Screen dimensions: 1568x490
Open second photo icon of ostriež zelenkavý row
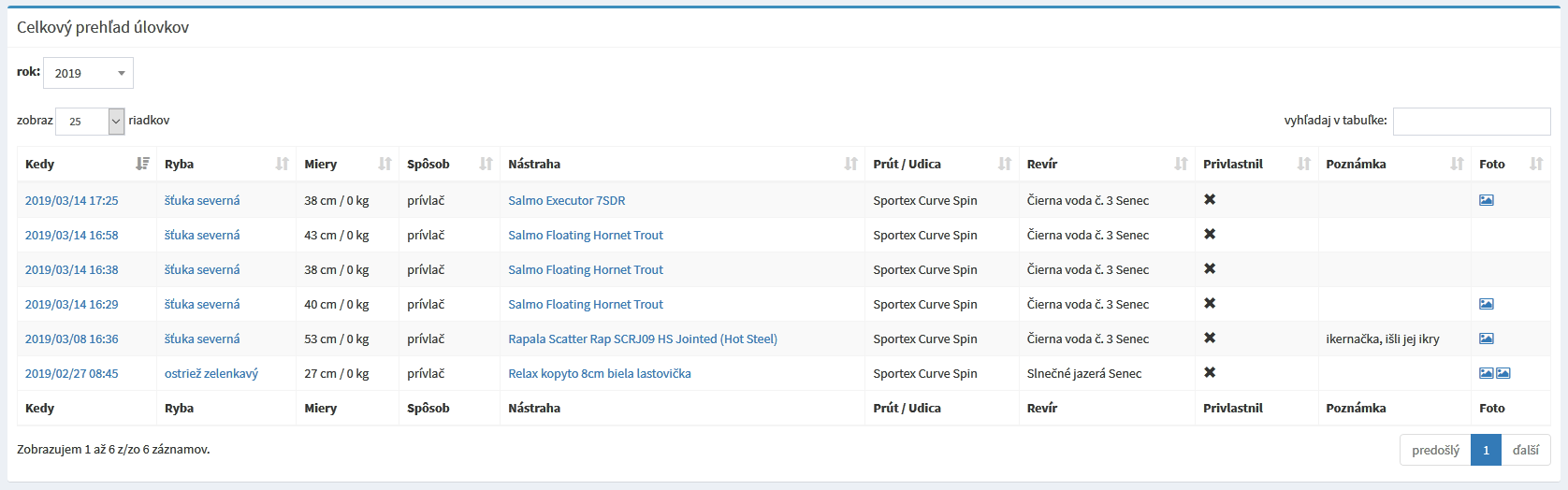coord(1503,373)
